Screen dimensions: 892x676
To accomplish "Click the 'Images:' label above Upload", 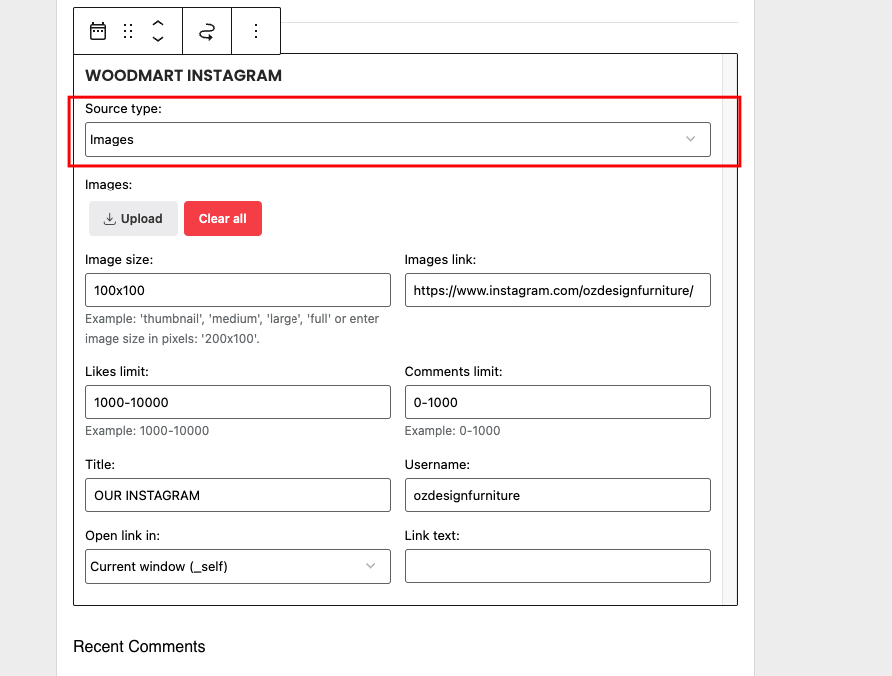I will [x=109, y=184].
